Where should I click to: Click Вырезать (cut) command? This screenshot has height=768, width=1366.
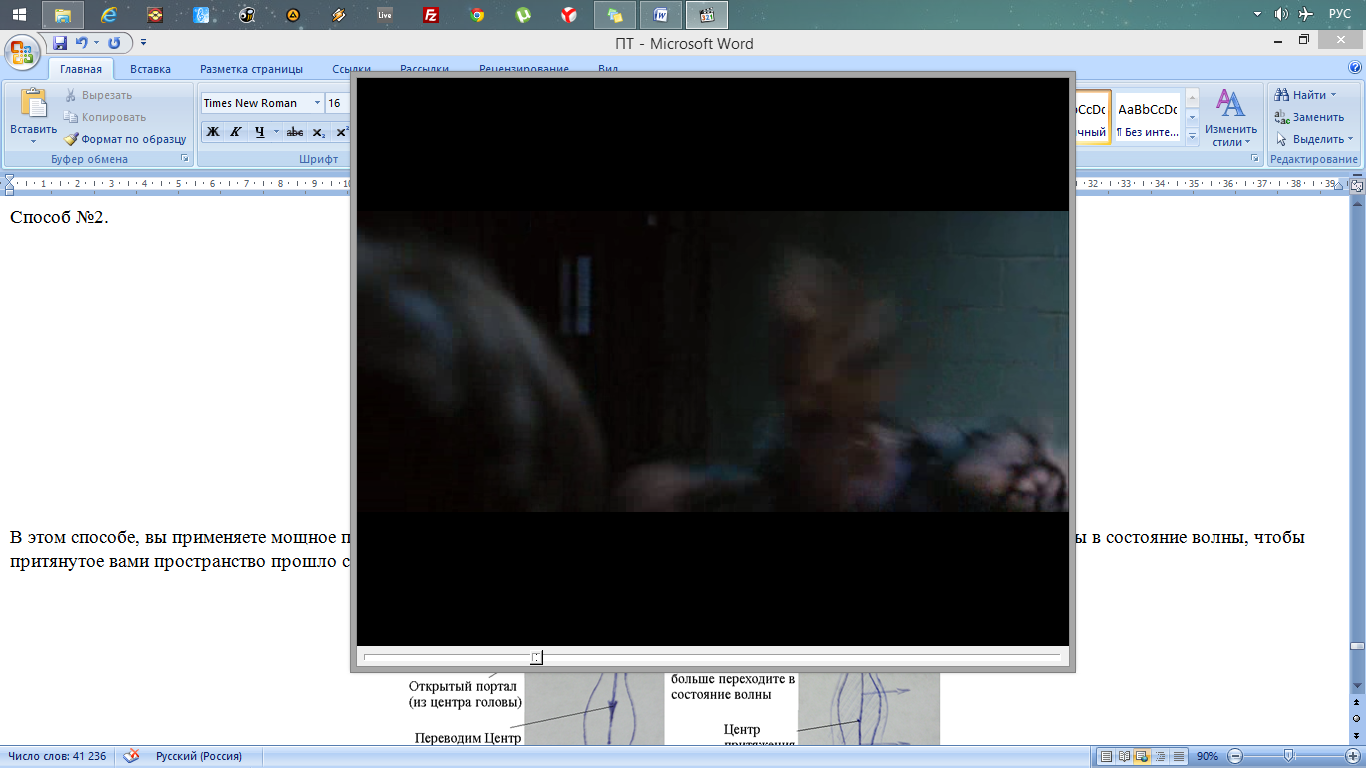click(98, 95)
